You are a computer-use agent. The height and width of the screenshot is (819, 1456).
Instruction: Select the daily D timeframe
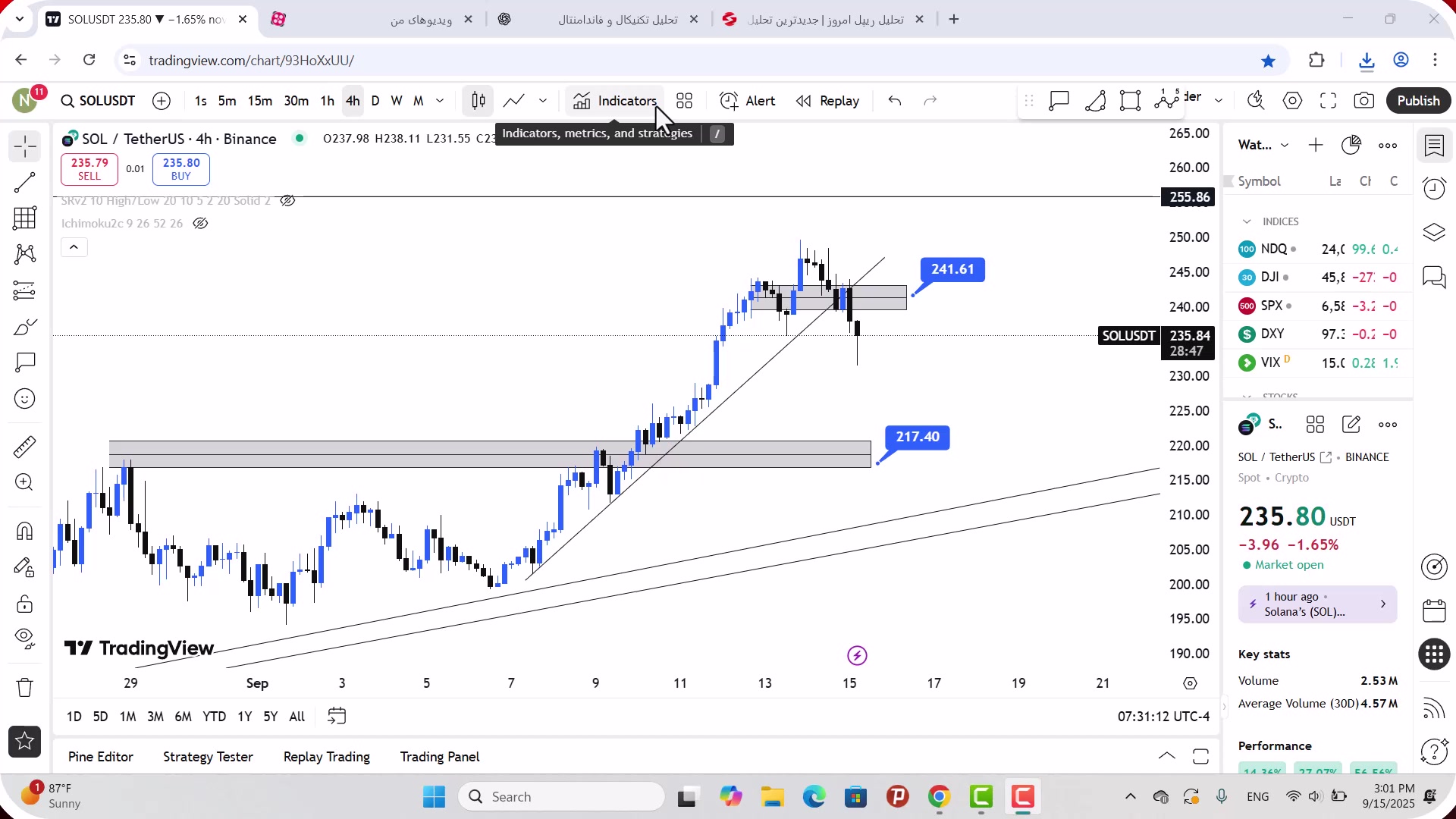click(375, 101)
